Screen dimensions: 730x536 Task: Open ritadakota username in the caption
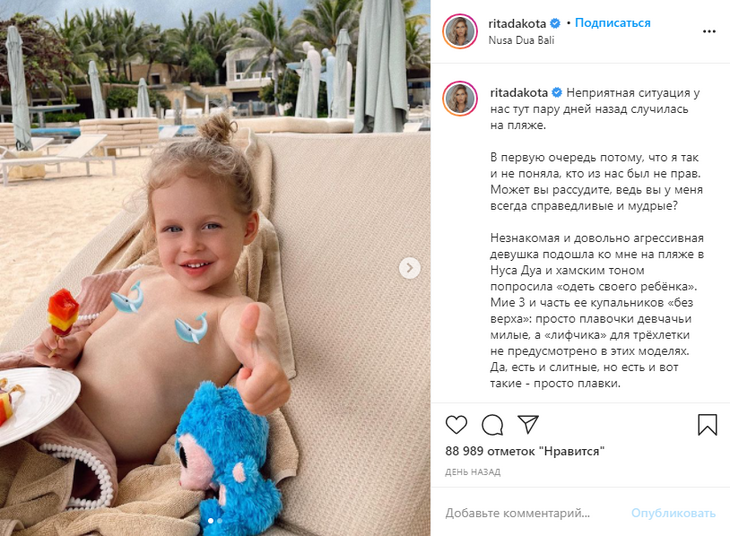[x=519, y=93]
